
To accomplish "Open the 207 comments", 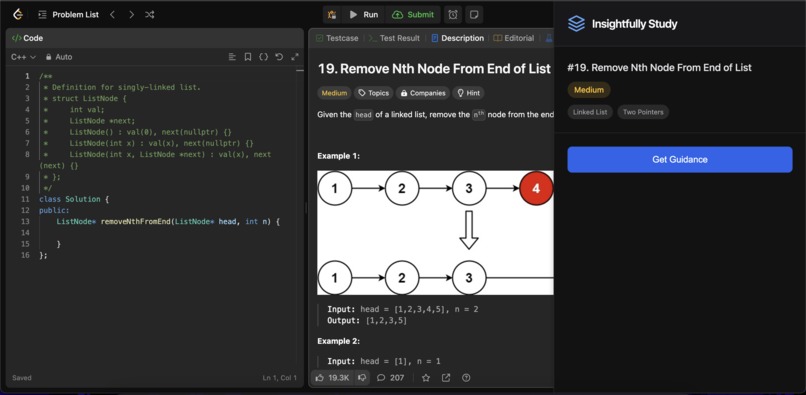I will 390,378.
